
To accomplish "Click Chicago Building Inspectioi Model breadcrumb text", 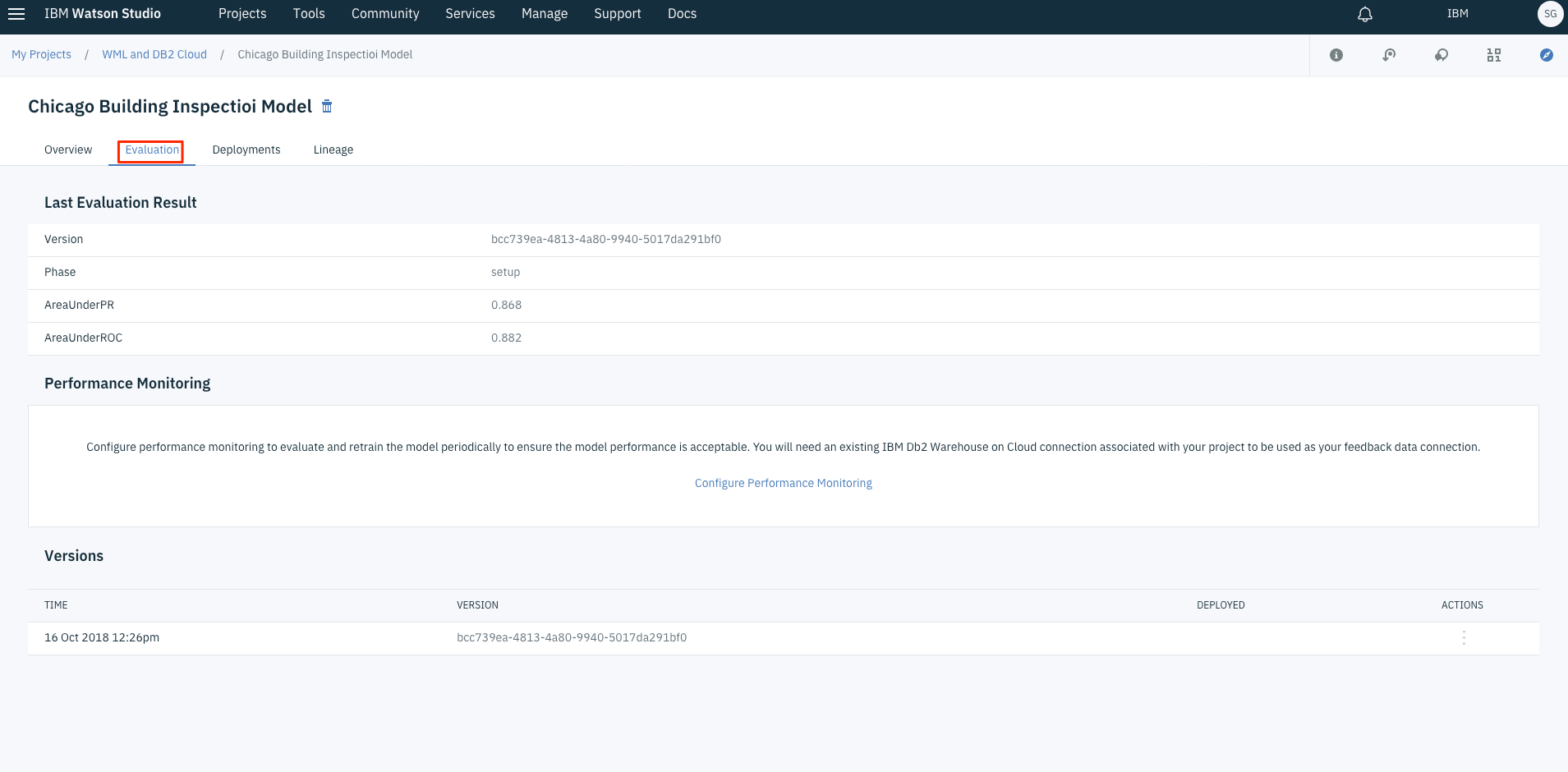I will point(325,54).
